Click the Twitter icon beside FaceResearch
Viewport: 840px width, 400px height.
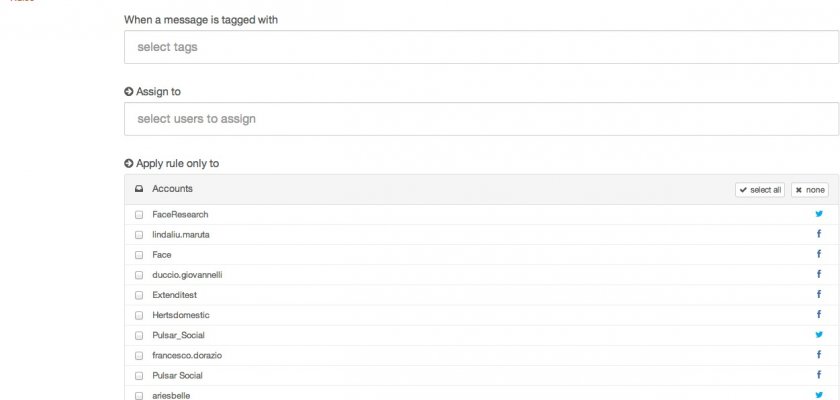819,214
